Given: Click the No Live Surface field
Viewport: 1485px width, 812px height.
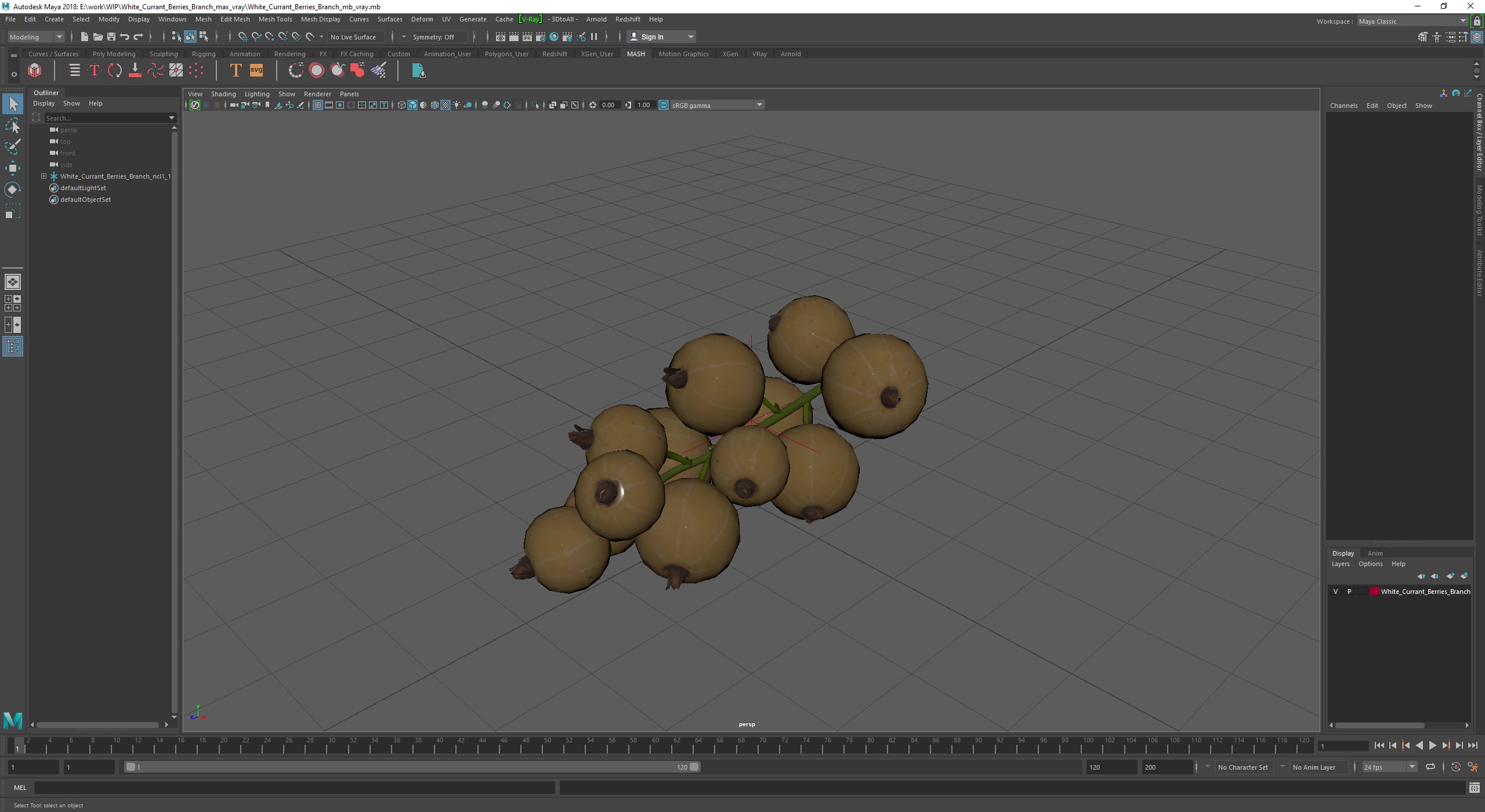Looking at the screenshot, I should pos(355,37).
